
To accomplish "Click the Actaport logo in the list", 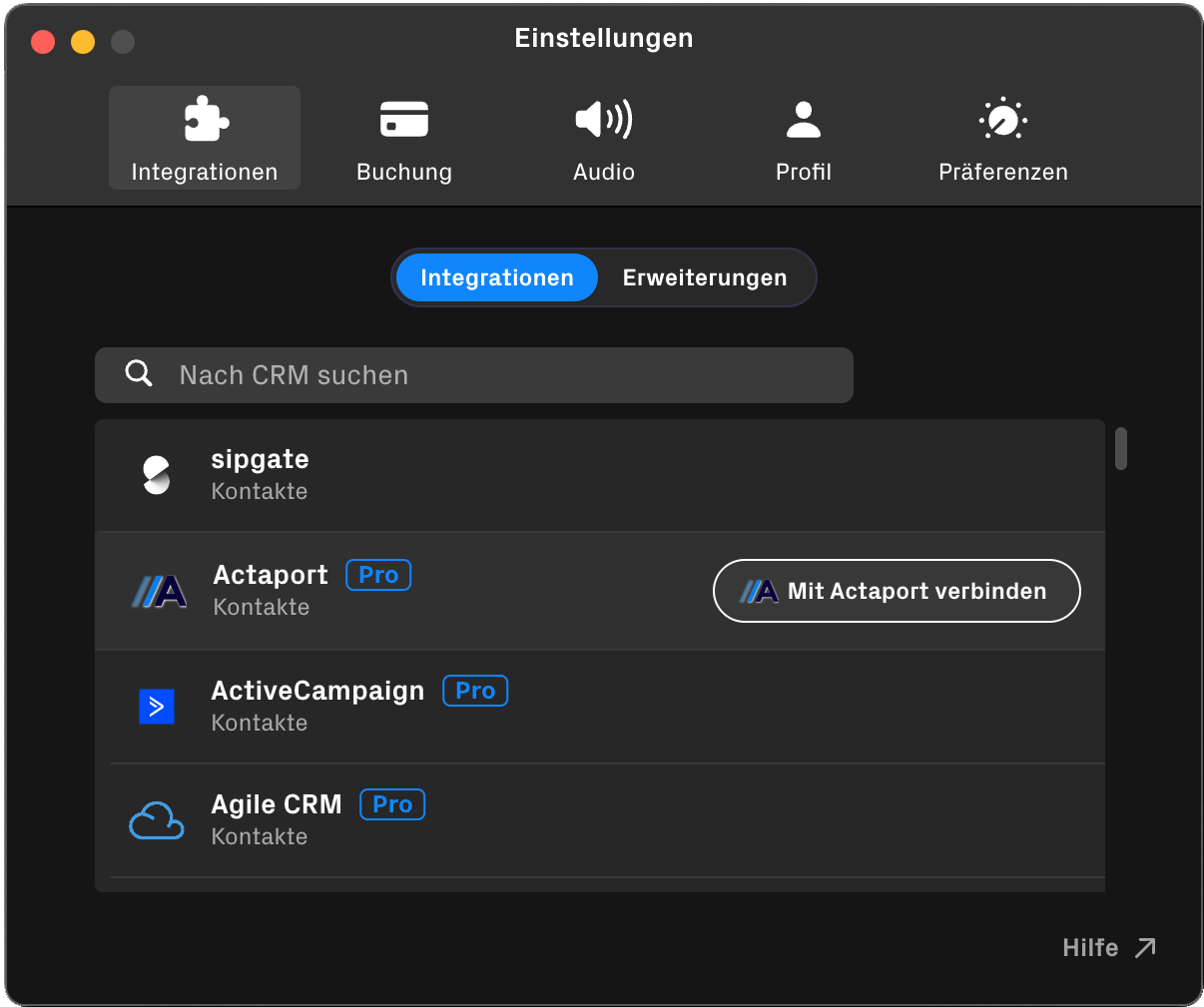I will [158, 590].
